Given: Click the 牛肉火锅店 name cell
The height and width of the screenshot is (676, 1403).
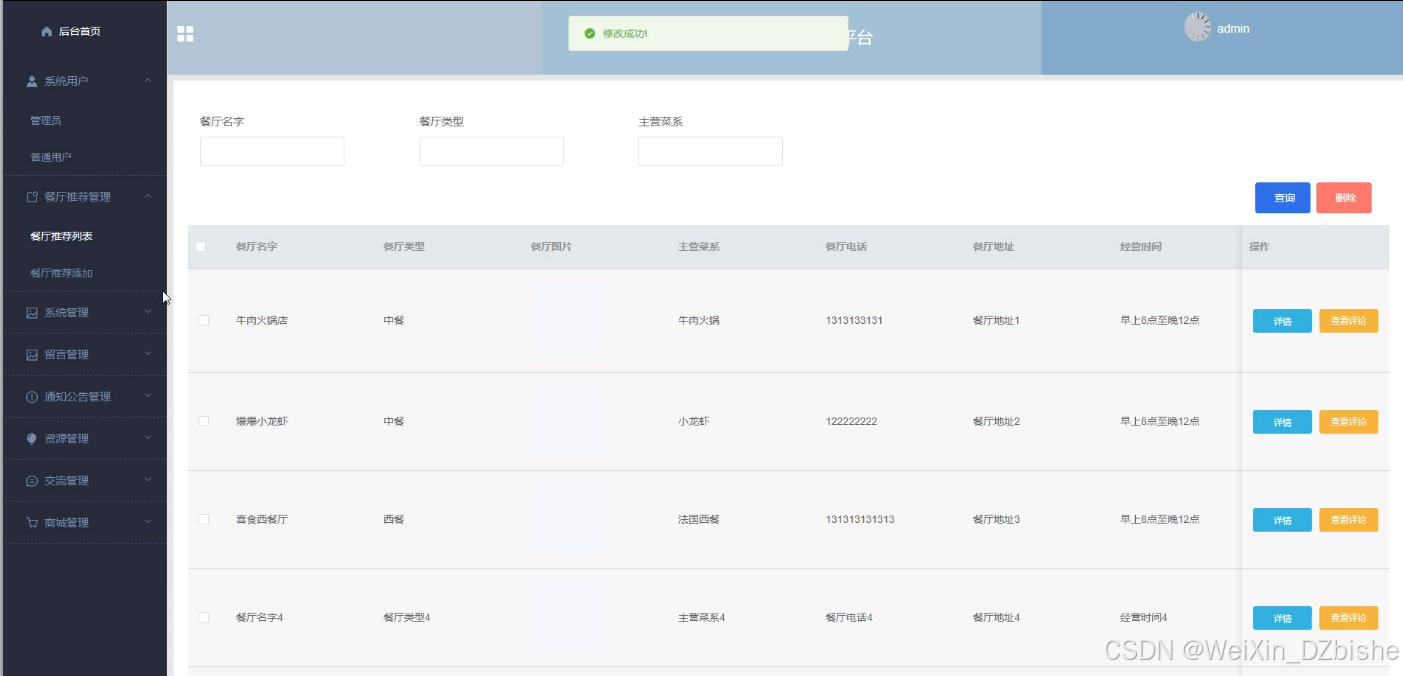Looking at the screenshot, I should [x=261, y=321].
